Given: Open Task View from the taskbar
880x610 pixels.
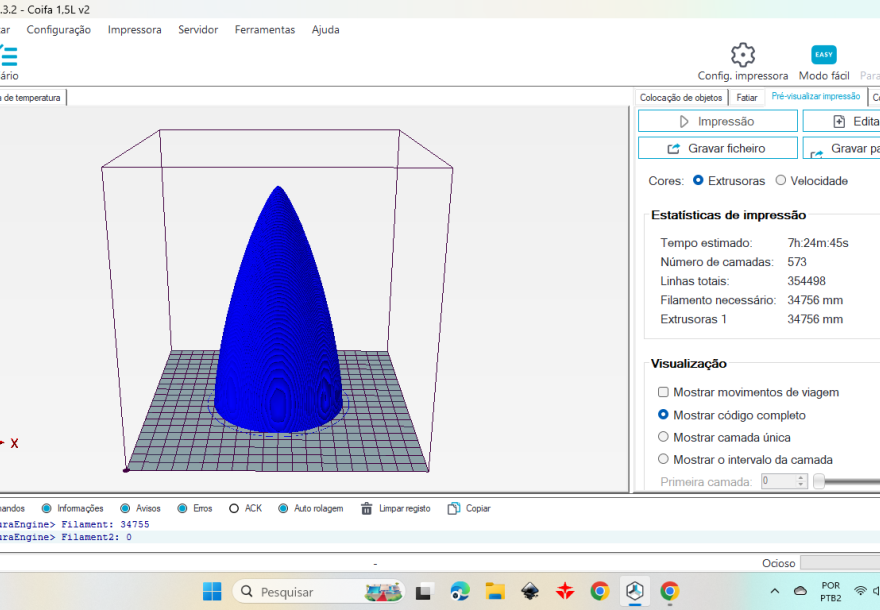Looking at the screenshot, I should point(425,591).
